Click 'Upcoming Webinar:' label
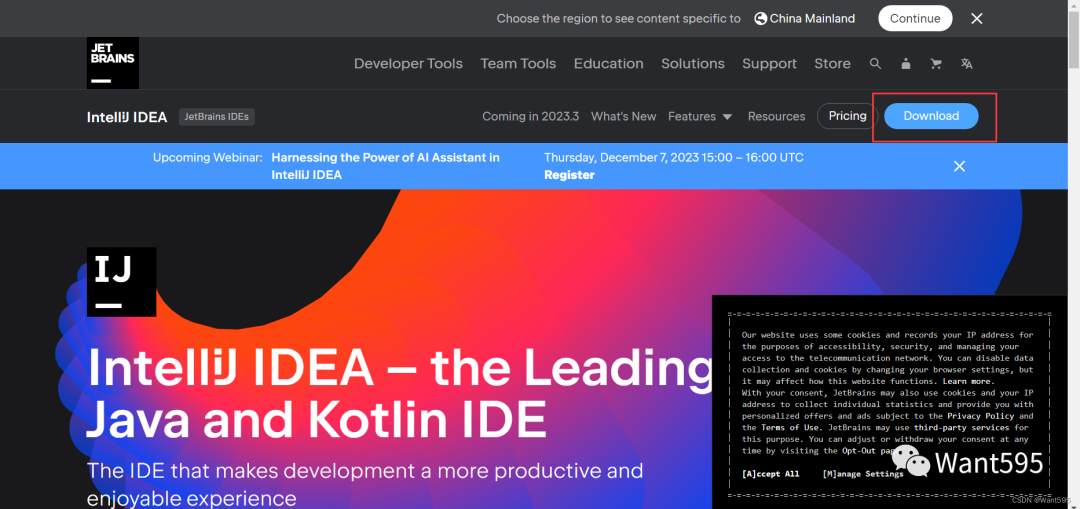This screenshot has width=1080, height=509. coord(207,157)
